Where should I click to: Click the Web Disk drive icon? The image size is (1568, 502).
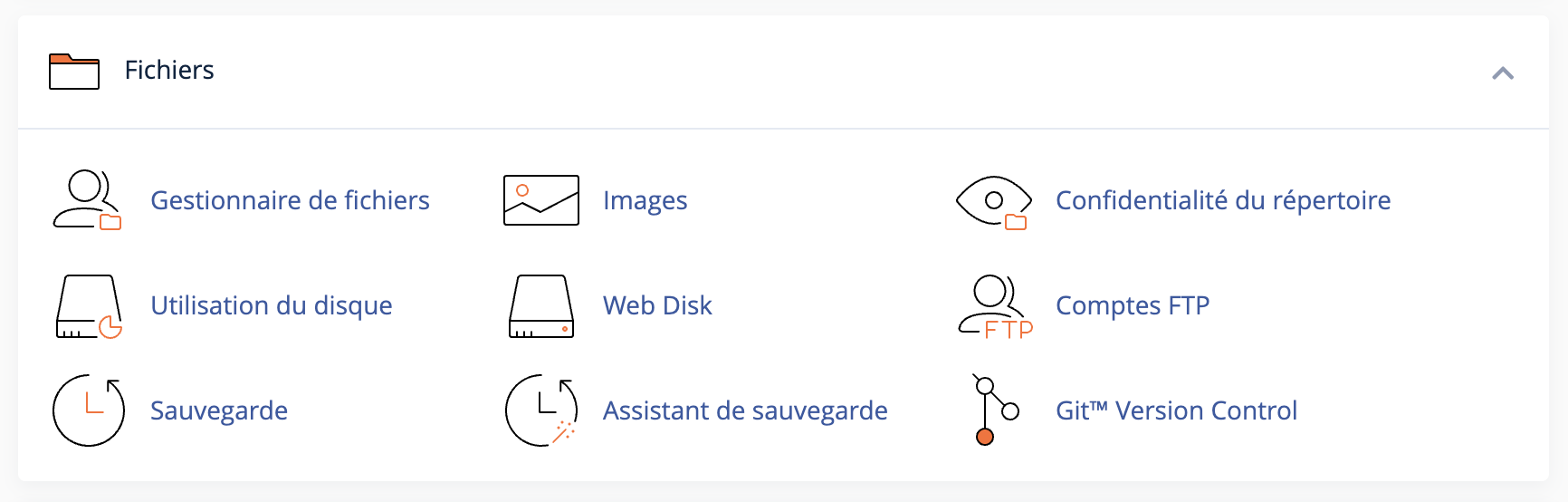click(541, 306)
